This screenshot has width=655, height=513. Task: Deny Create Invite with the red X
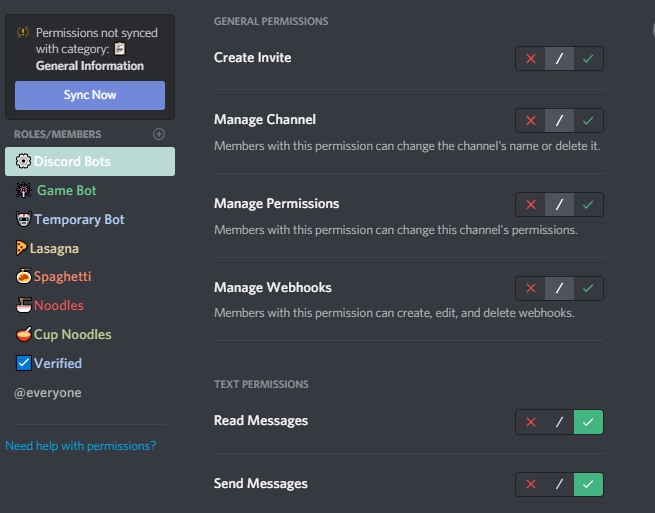point(531,58)
